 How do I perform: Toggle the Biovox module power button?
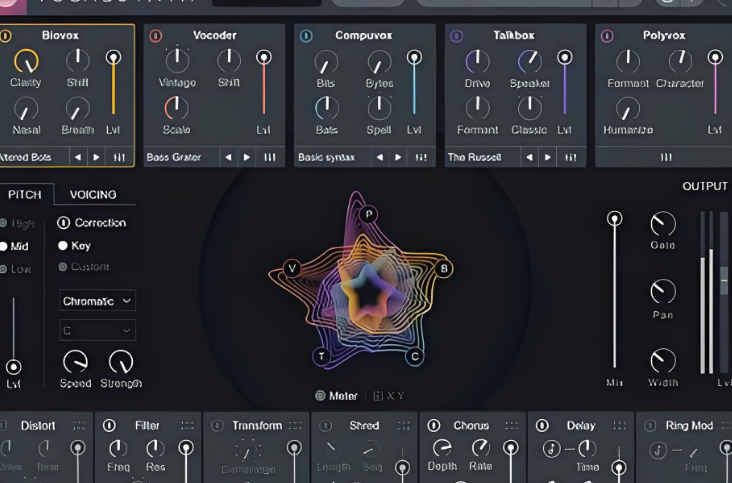(6, 36)
